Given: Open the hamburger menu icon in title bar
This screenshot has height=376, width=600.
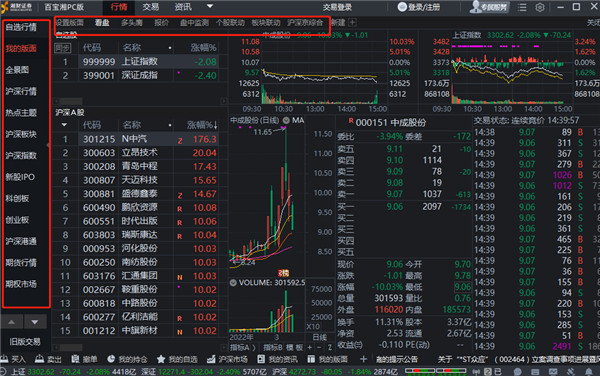Looking at the screenshot, I should (522, 7).
